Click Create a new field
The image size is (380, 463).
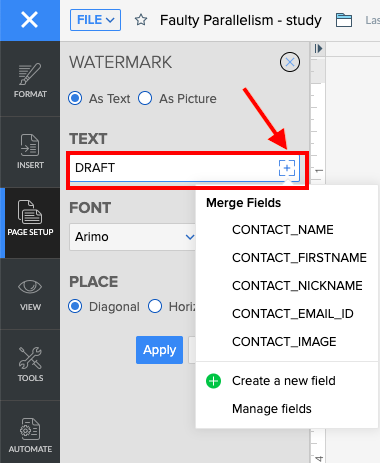pyautogui.click(x=284, y=381)
